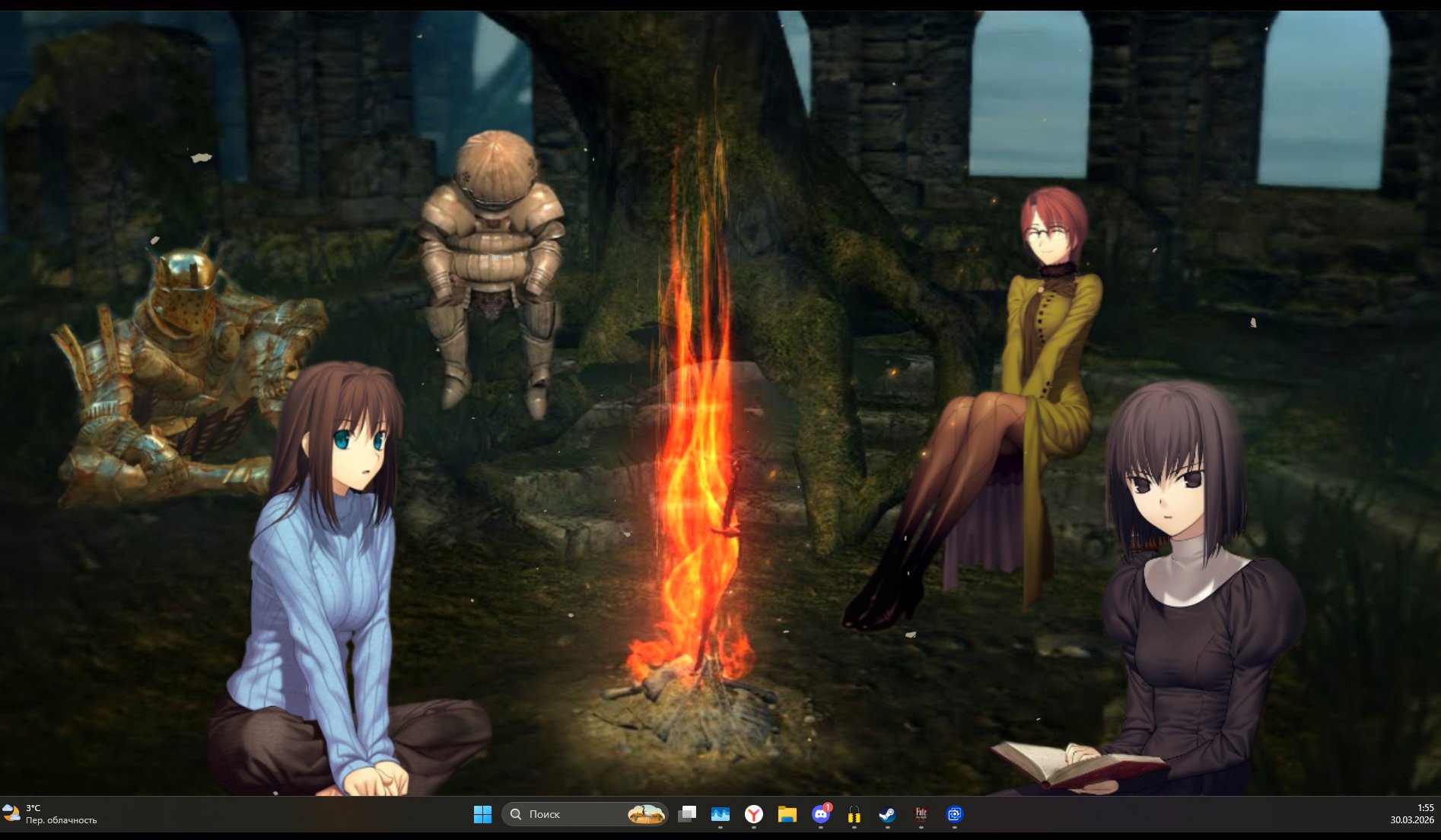Open the blue waveform monitor app on the taskbar
Screen dimensions: 1441x840
pos(720,815)
